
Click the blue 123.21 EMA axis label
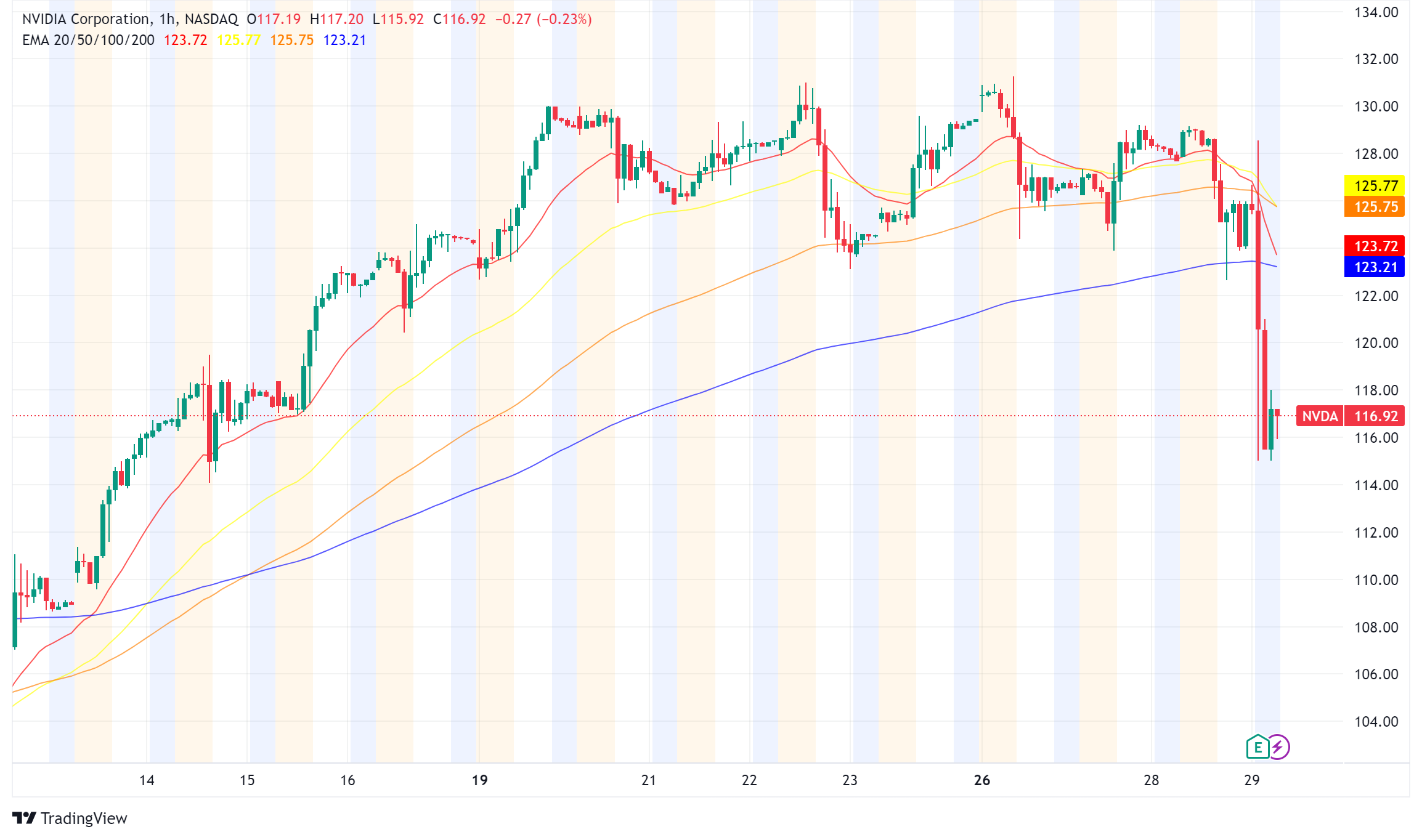(x=1375, y=267)
